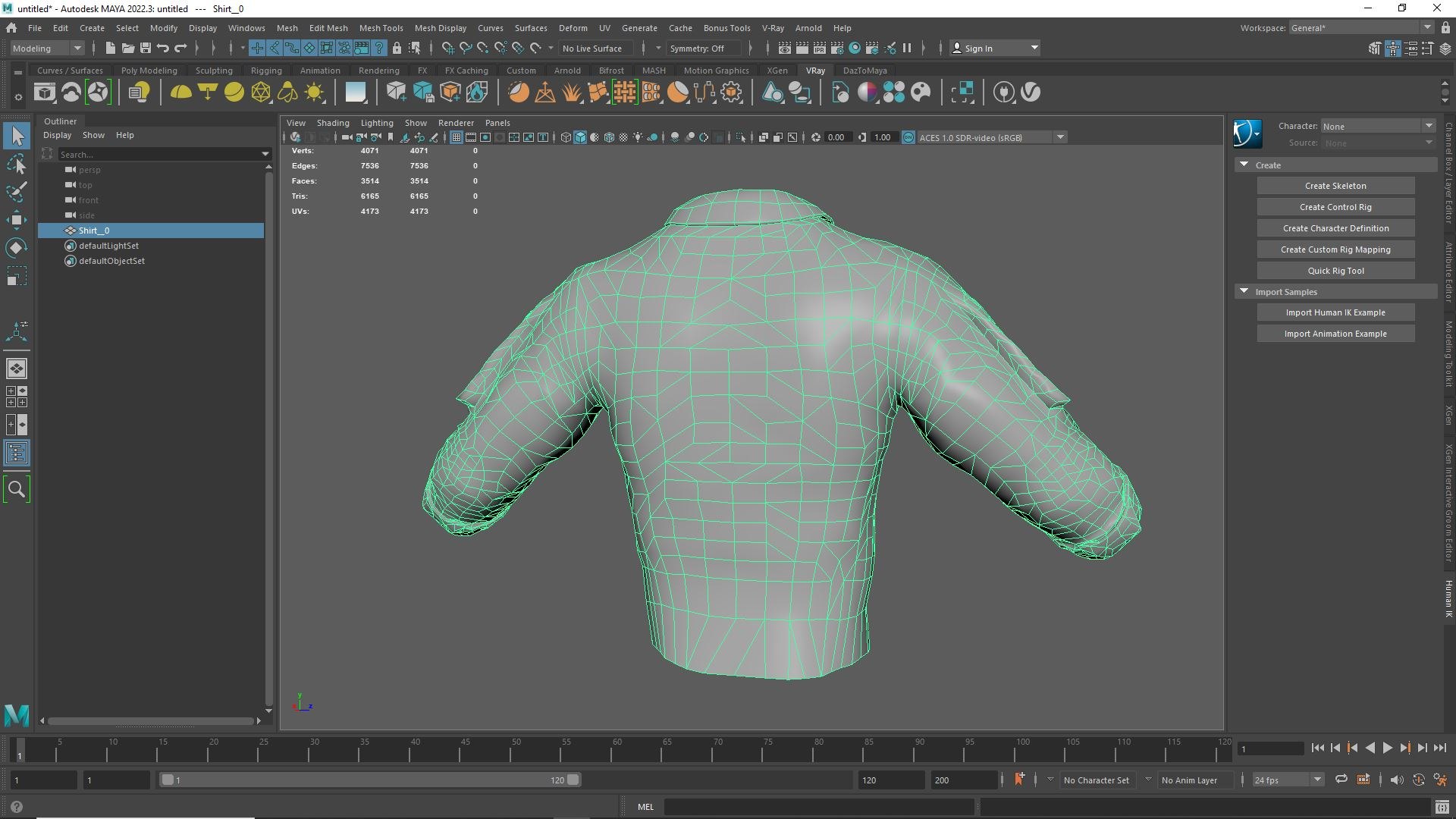Toggle the color management ON button
The height and width of the screenshot is (819, 1456).
coord(908,137)
